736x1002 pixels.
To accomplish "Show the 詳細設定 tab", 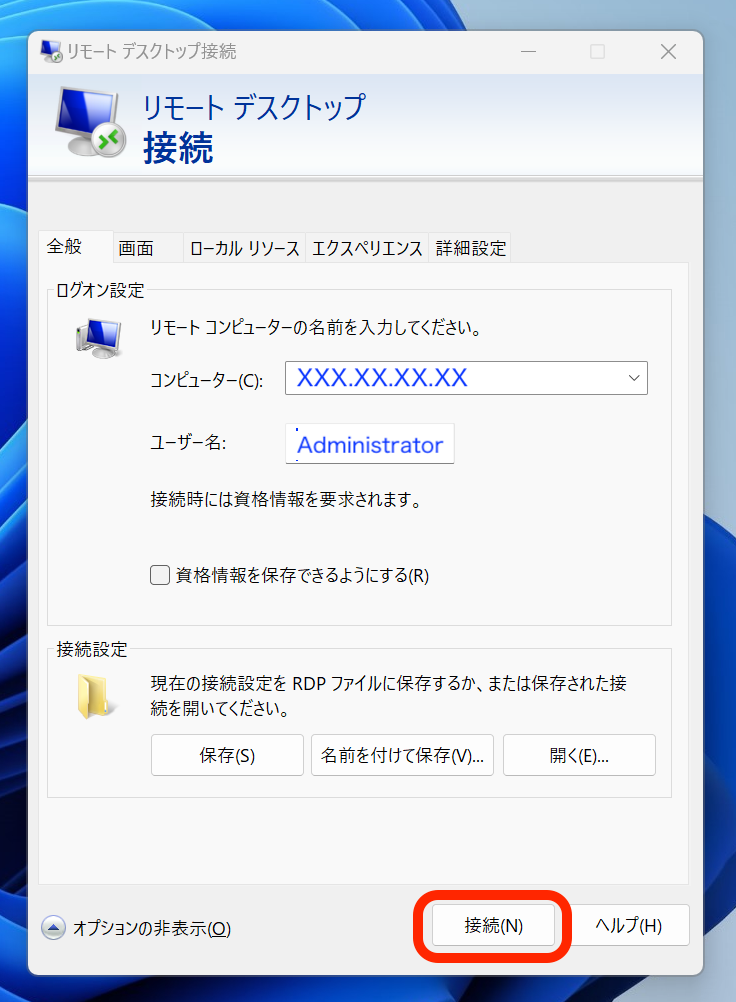I will point(470,249).
